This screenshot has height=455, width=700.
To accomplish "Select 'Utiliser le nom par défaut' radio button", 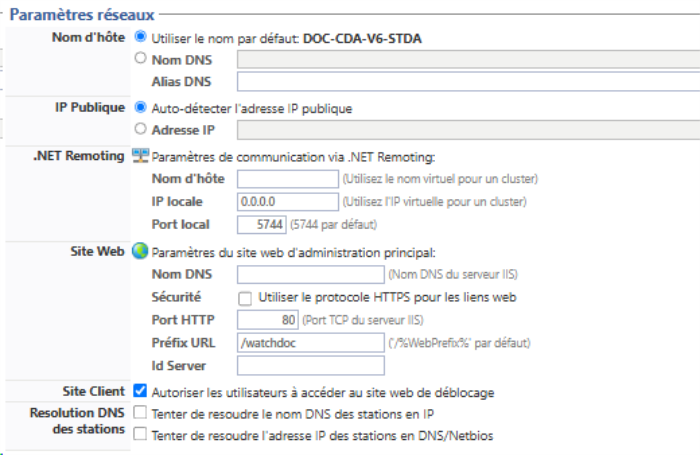I will (x=141, y=37).
